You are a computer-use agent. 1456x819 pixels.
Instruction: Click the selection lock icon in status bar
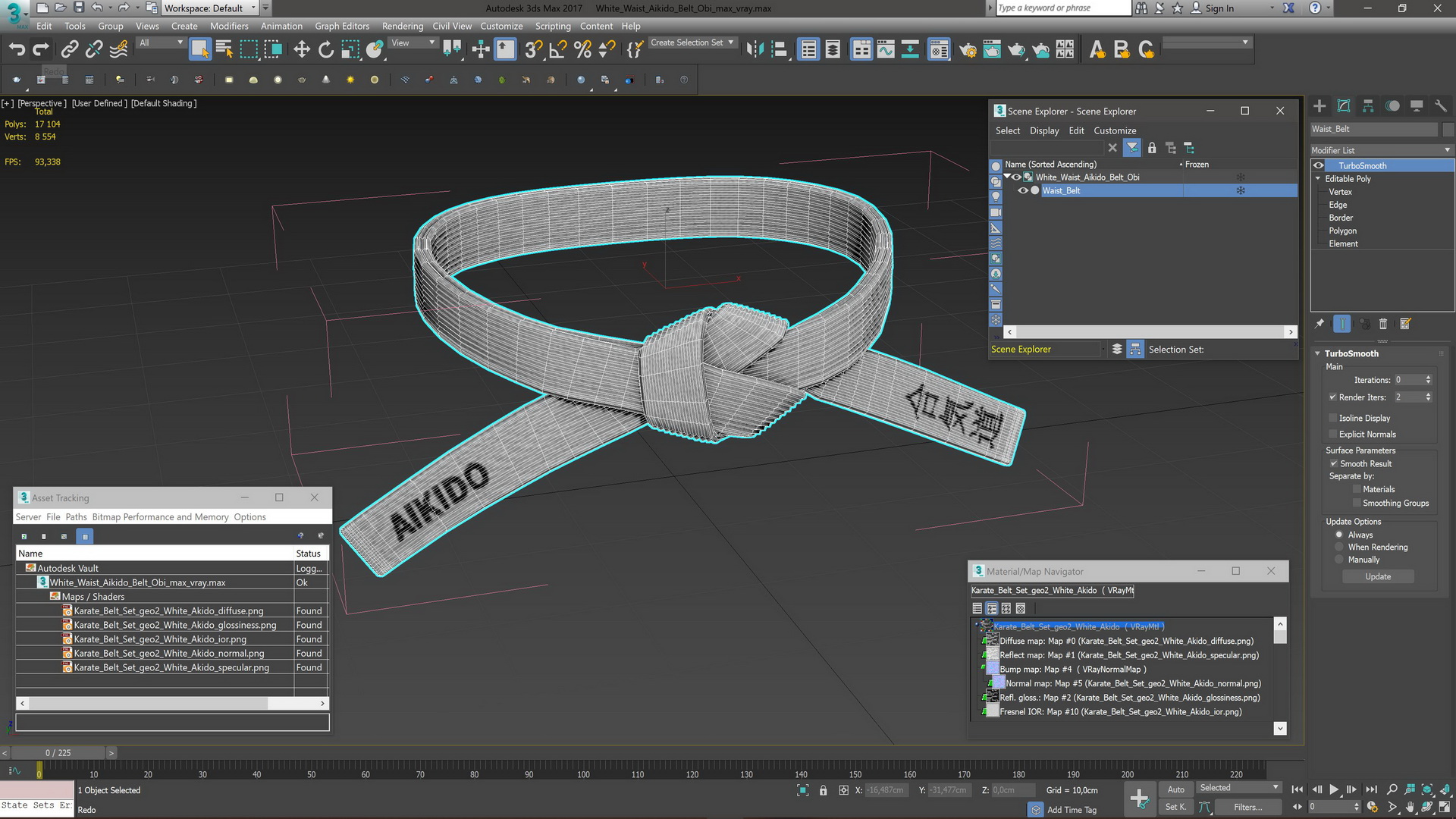823,790
